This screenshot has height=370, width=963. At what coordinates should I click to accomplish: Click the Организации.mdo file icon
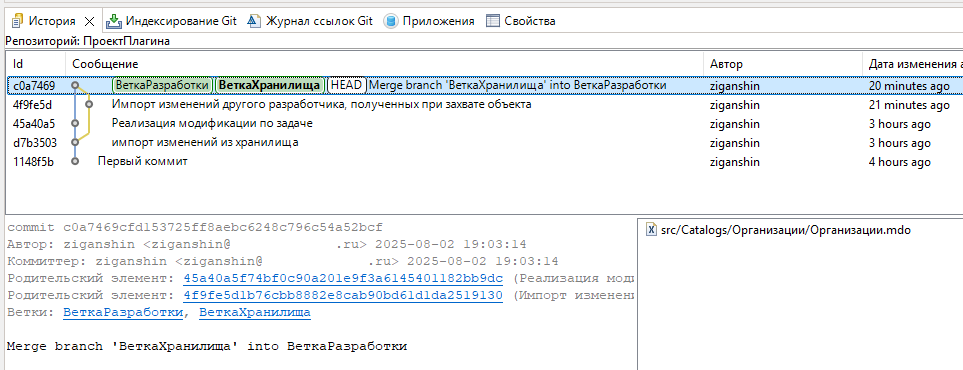[651, 230]
